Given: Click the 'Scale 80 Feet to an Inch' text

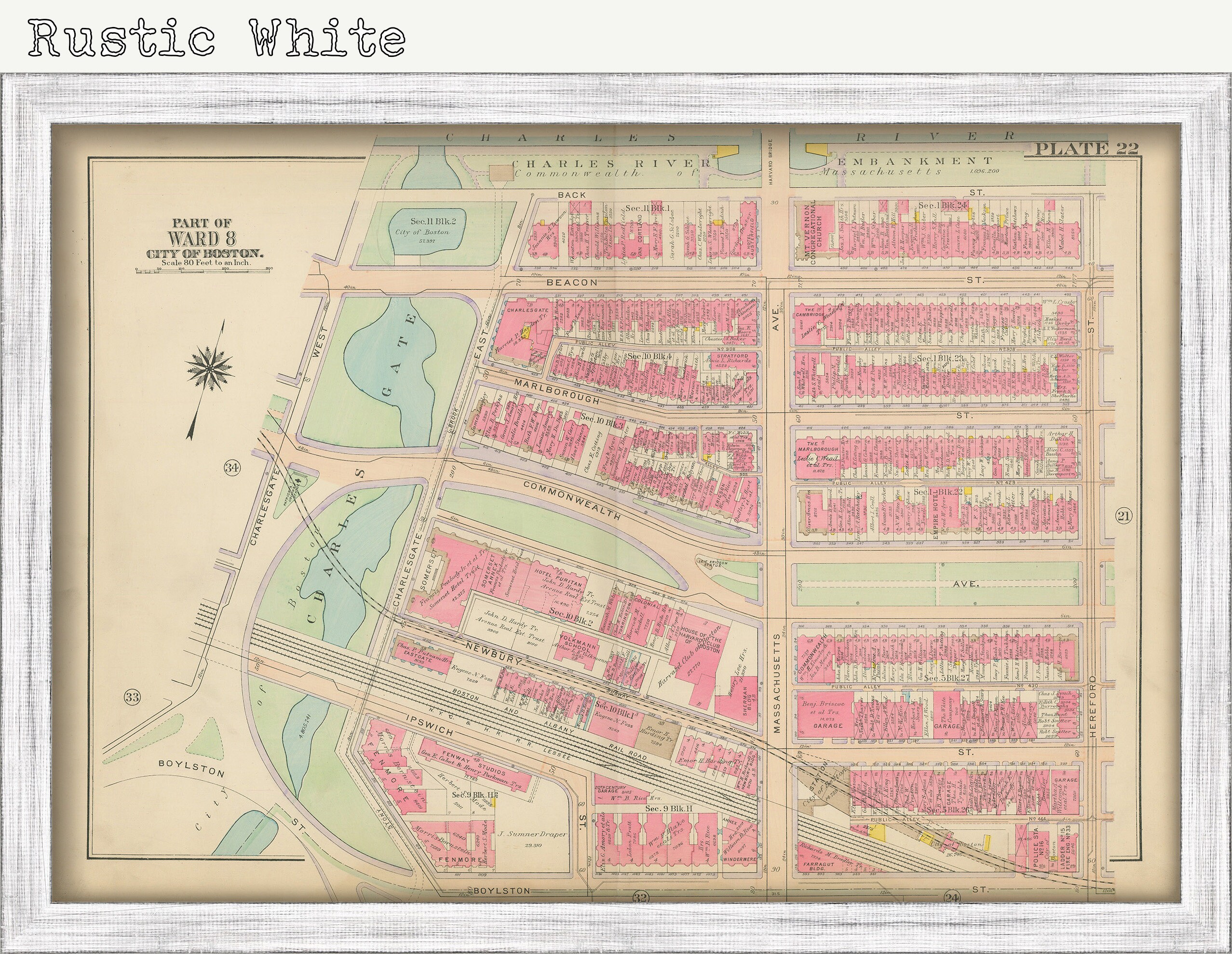Looking at the screenshot, I should (205, 262).
